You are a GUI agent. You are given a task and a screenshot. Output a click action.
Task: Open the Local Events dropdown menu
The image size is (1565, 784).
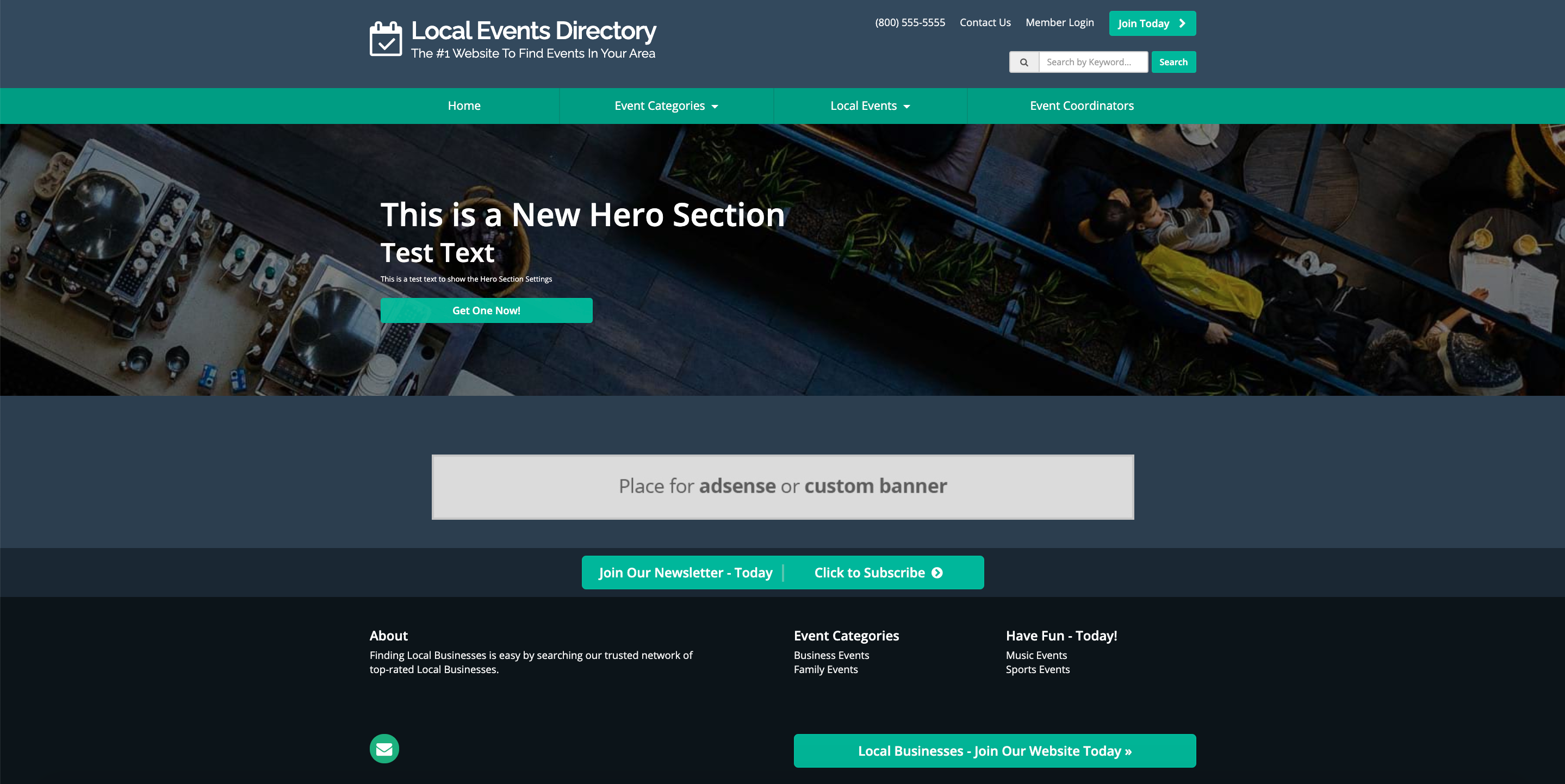(x=870, y=105)
